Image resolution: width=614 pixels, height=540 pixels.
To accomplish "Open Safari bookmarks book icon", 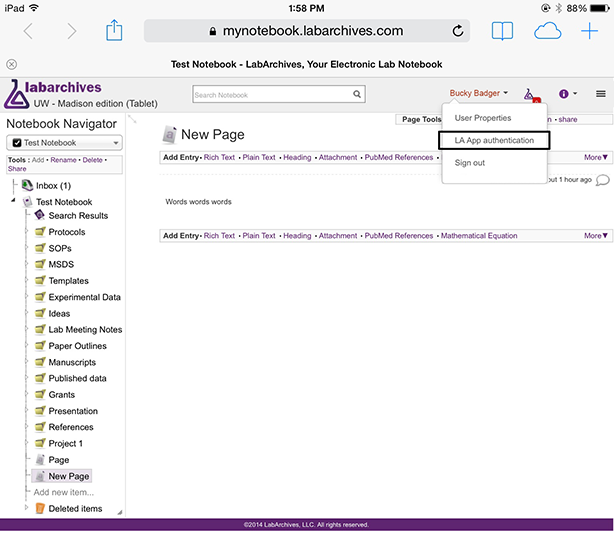I will 502,31.
